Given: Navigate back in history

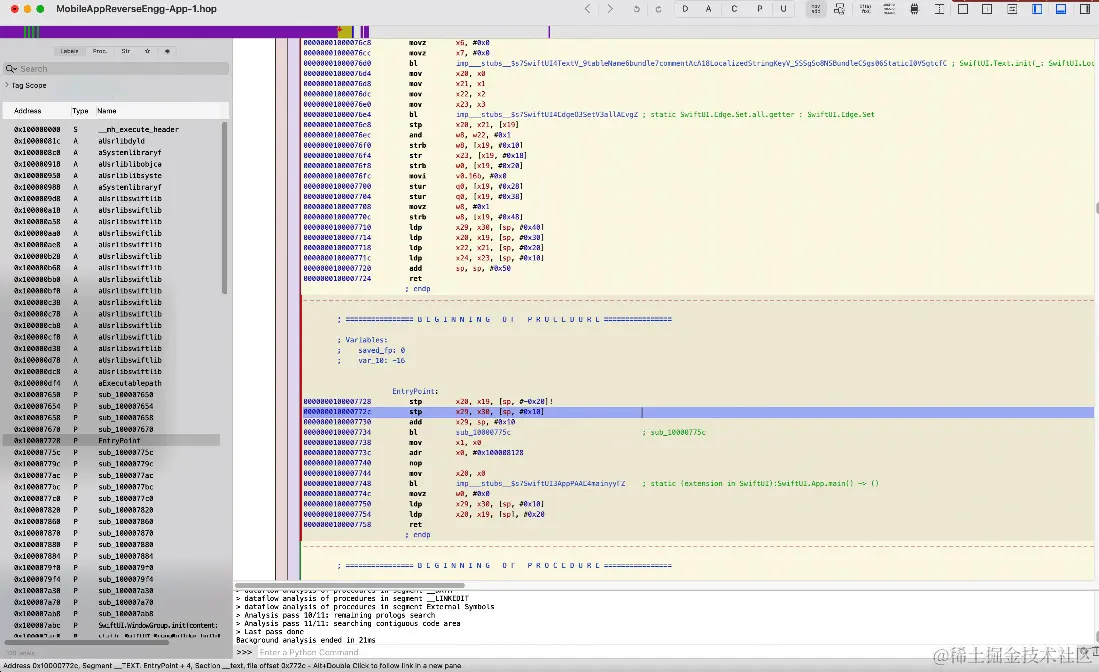Looking at the screenshot, I should (587, 9).
